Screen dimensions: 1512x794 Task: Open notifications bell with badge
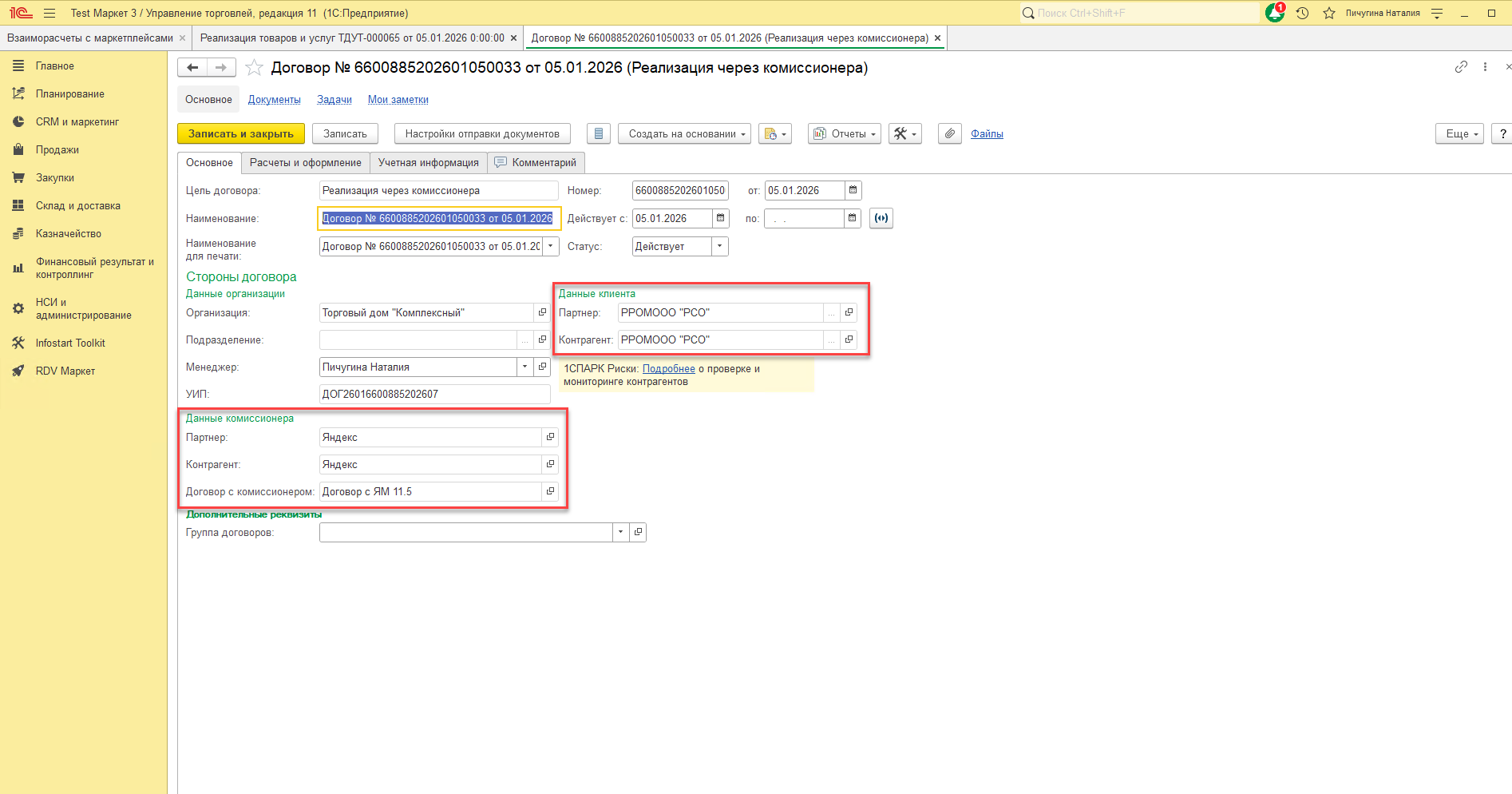[1275, 13]
